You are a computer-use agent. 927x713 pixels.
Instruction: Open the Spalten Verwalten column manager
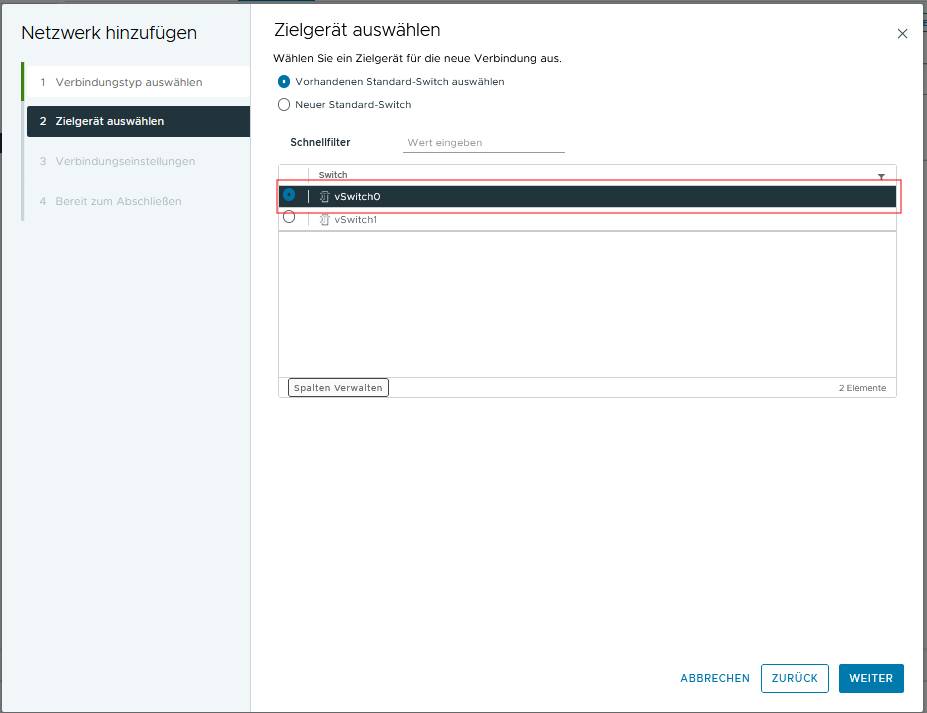coord(338,388)
